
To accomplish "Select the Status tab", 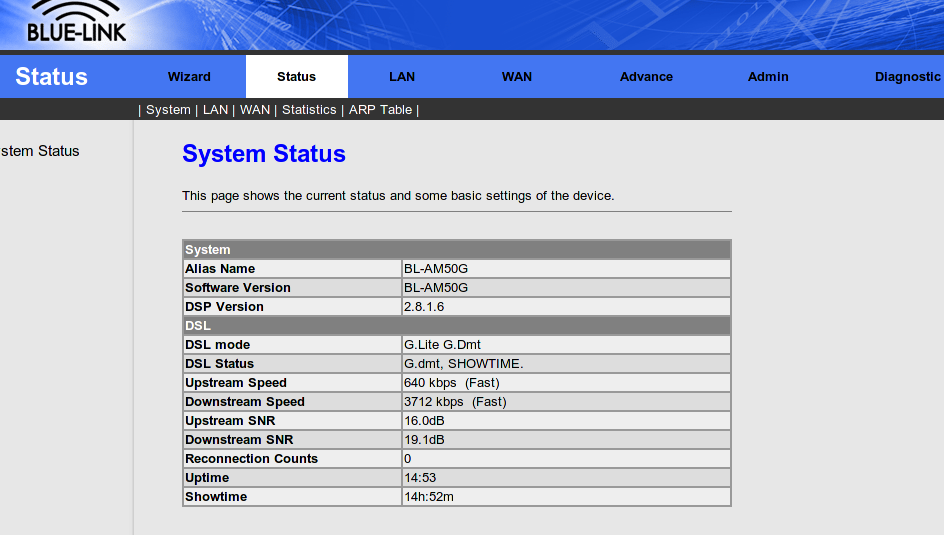I will pyautogui.click(x=296, y=76).
